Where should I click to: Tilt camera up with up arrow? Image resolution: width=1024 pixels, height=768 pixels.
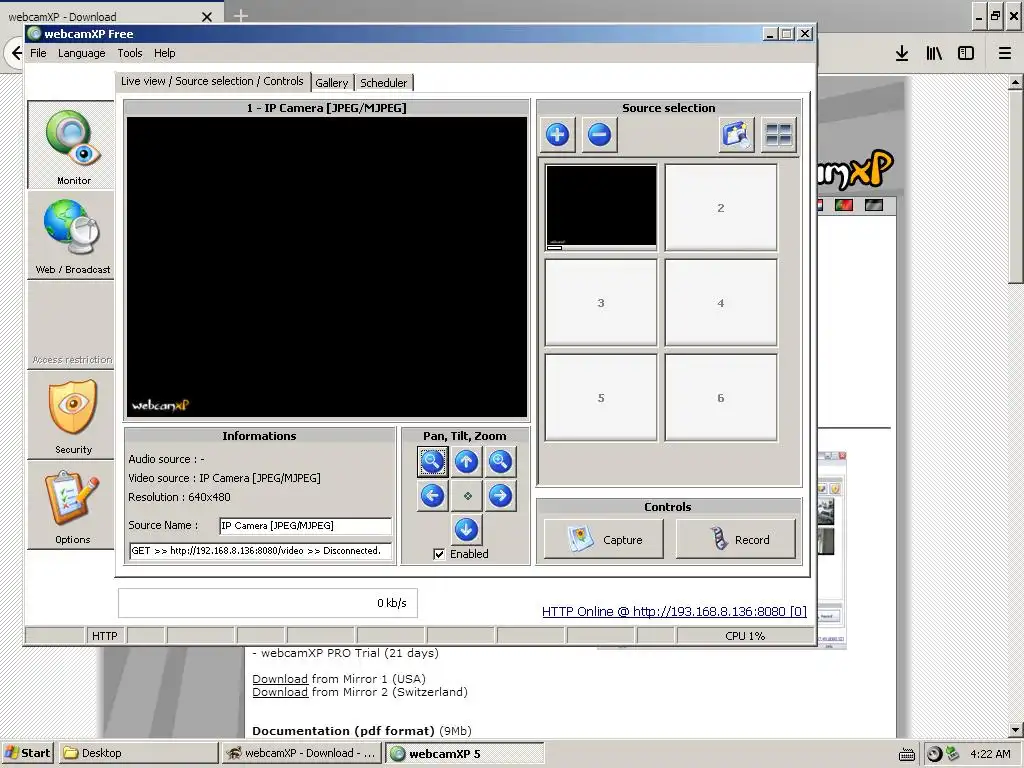pyautogui.click(x=466, y=462)
